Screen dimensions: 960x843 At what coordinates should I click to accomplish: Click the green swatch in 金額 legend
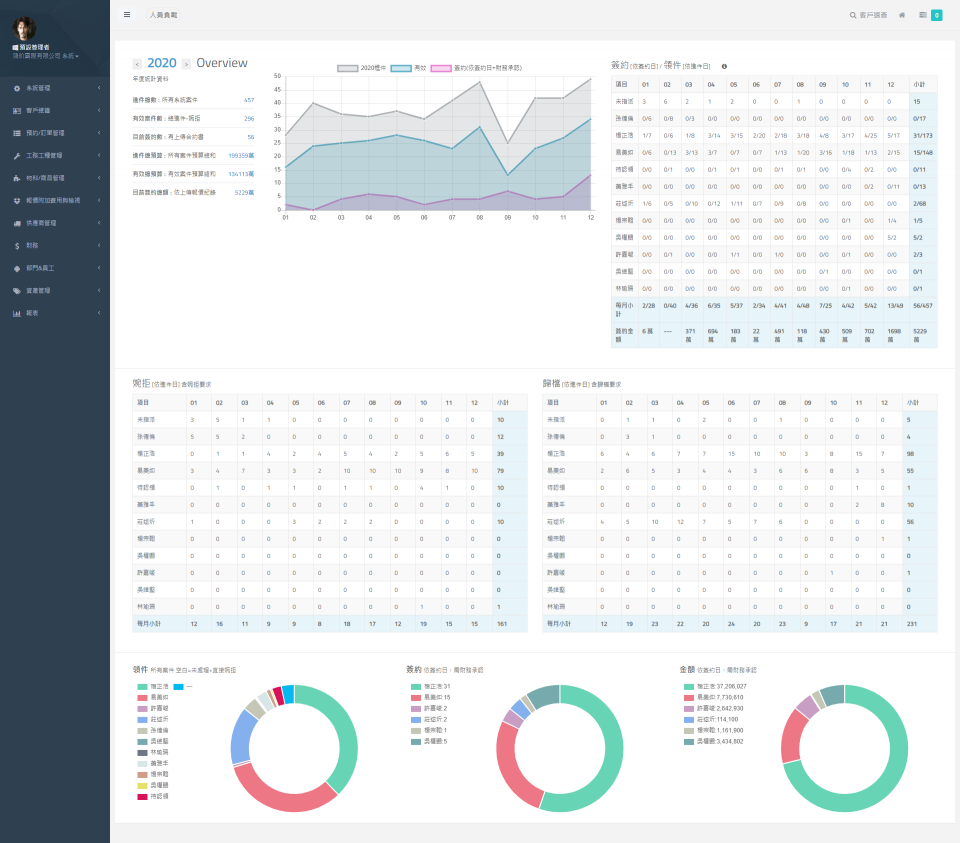(688, 687)
